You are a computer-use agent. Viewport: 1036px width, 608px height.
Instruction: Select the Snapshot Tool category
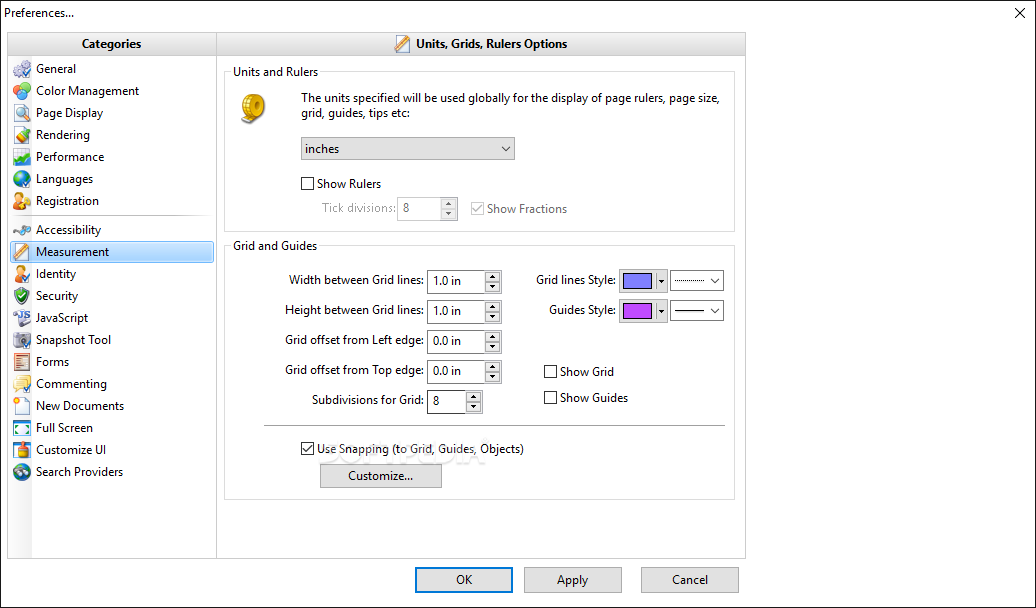coord(73,340)
